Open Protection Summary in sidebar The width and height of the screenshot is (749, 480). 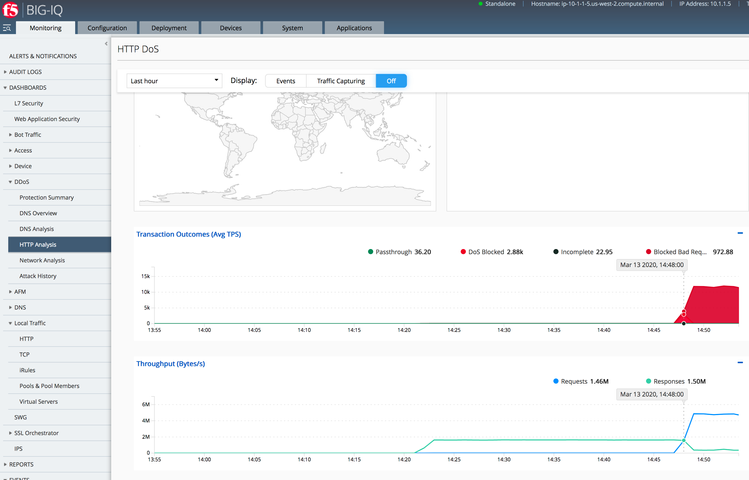pos(46,197)
